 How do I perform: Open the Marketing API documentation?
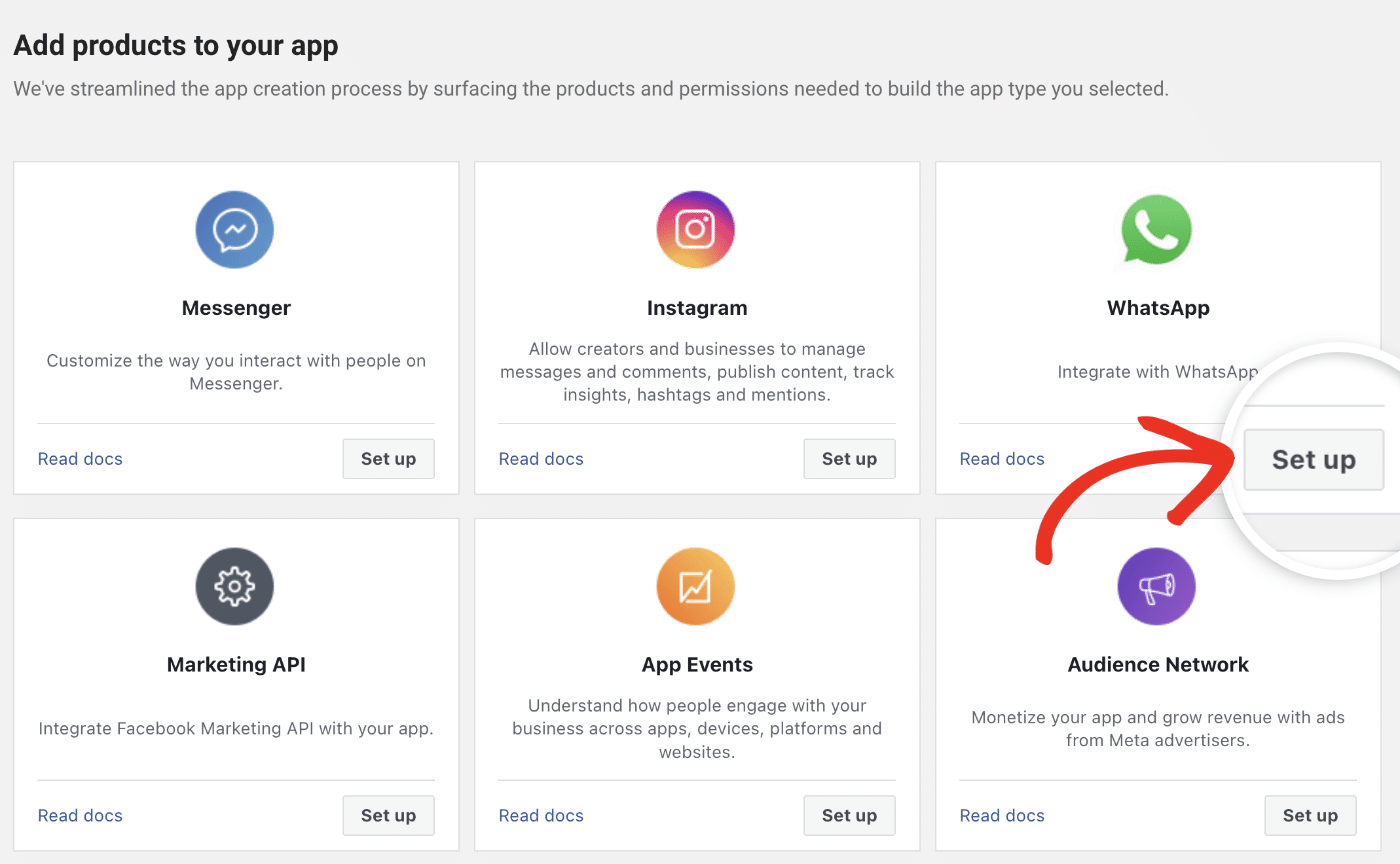[x=80, y=815]
